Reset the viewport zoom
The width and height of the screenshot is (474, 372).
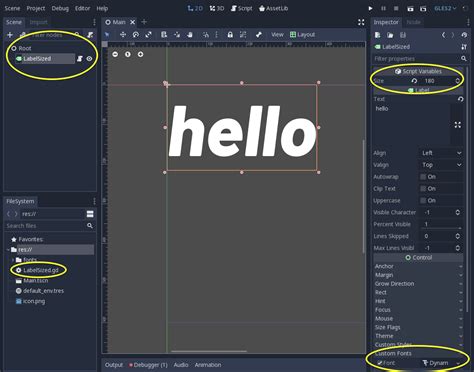(128, 54)
